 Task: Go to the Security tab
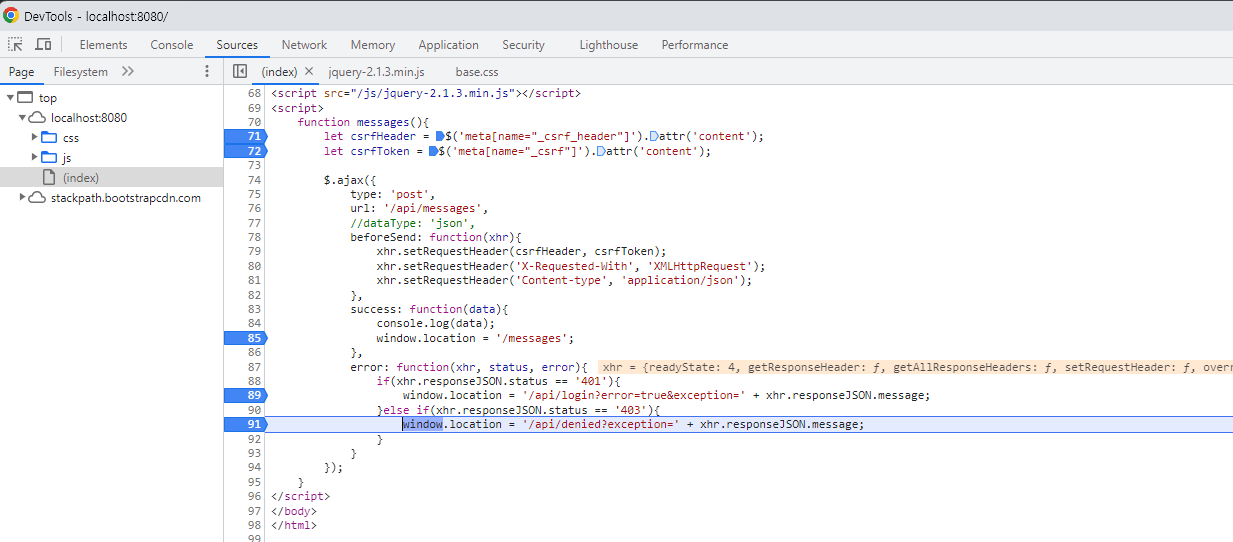point(523,45)
